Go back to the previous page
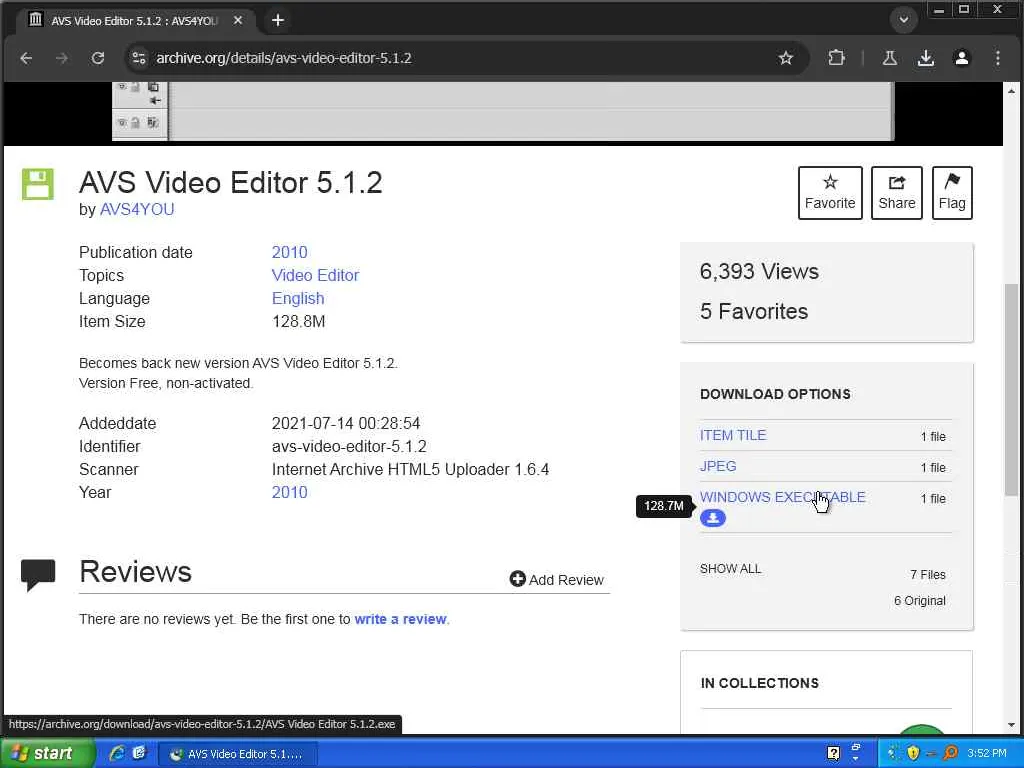The width and height of the screenshot is (1024, 768). pyautogui.click(x=26, y=58)
